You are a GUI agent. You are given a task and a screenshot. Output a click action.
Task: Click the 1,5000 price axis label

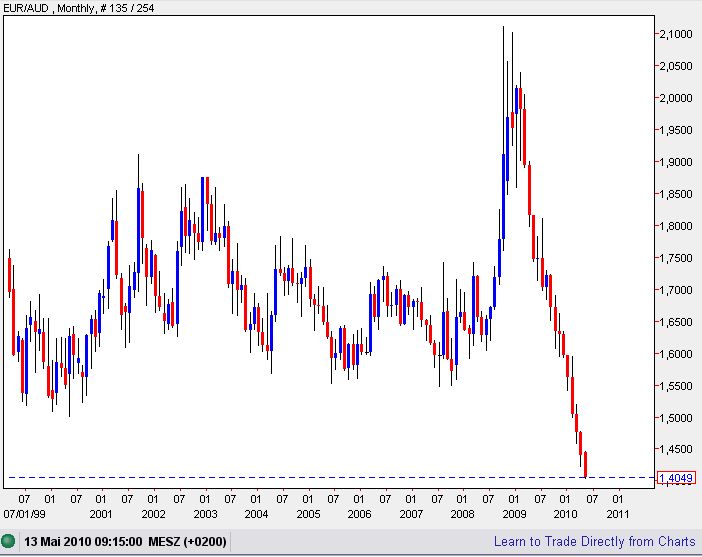click(676, 418)
